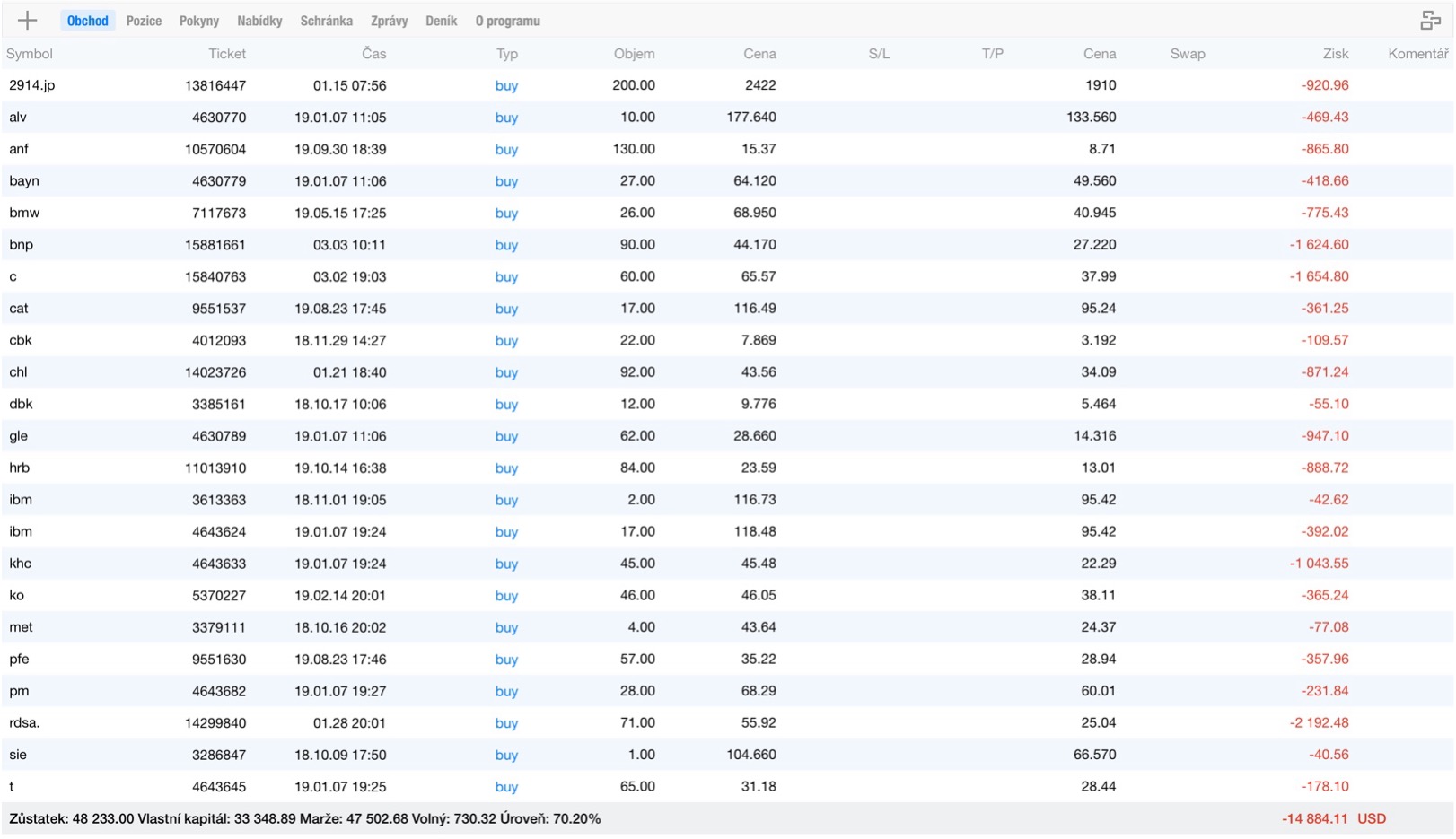Select the met symbol cell
The width and height of the screenshot is (1456, 839).
21,627
